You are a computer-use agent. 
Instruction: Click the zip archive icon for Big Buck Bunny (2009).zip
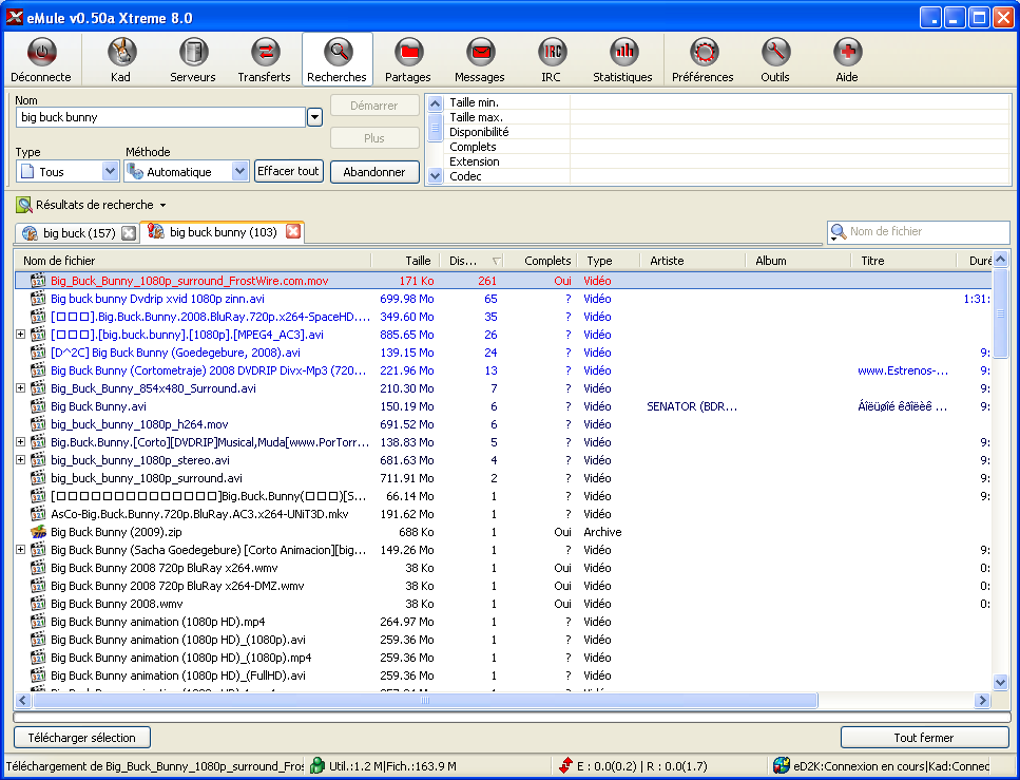(x=38, y=532)
